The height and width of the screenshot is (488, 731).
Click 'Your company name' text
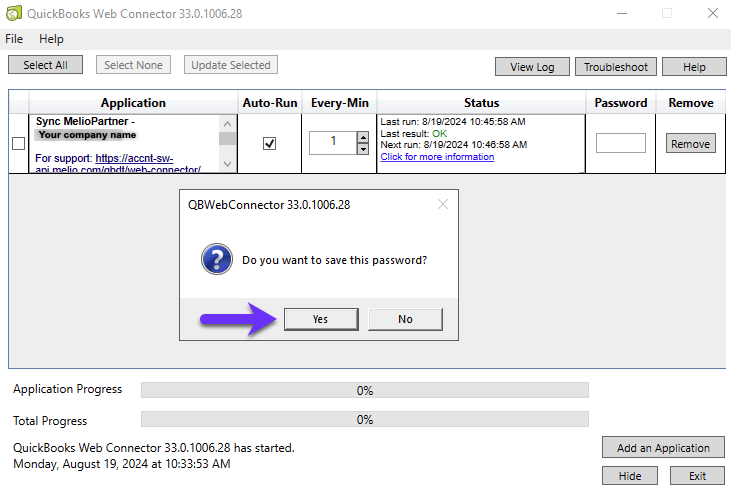click(87, 135)
